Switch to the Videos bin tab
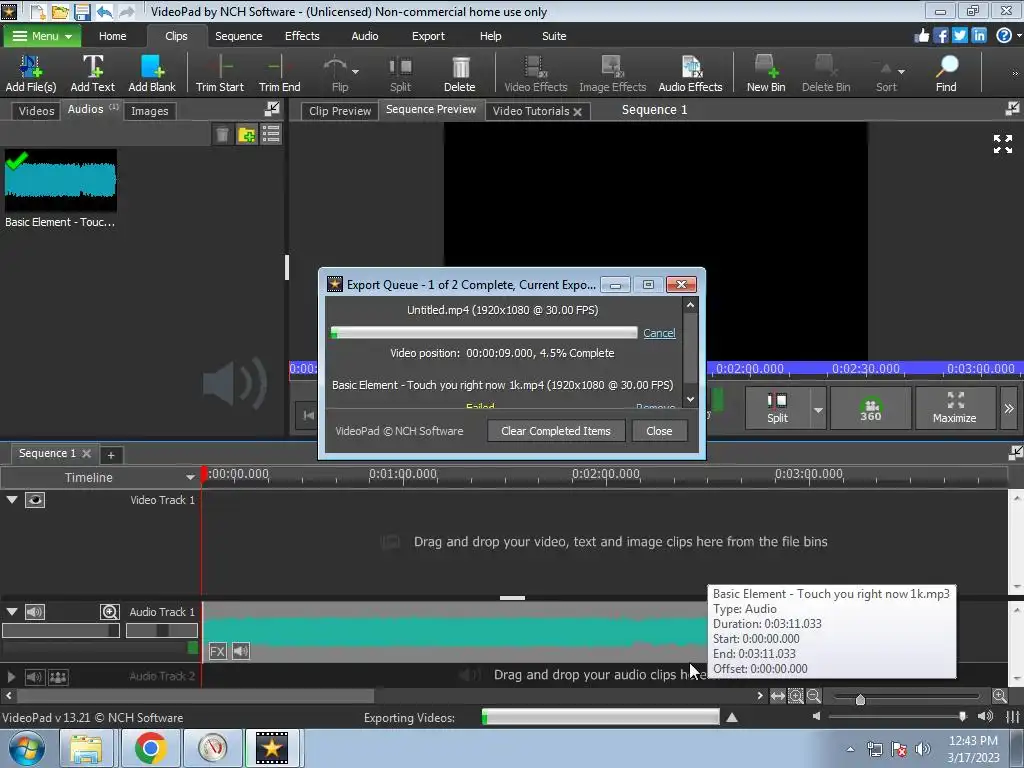 pos(36,111)
